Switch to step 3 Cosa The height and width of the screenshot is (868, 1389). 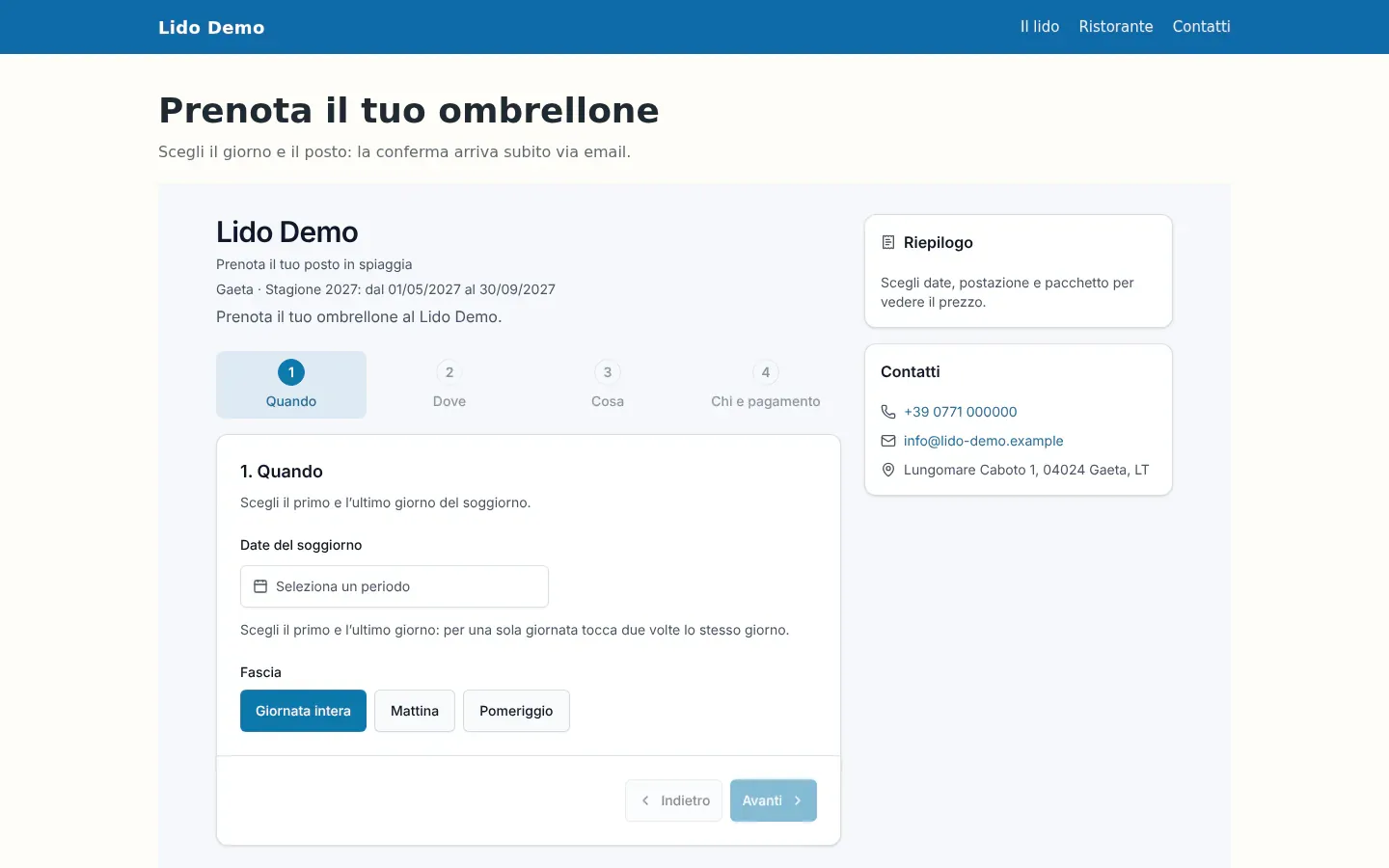[608, 385]
